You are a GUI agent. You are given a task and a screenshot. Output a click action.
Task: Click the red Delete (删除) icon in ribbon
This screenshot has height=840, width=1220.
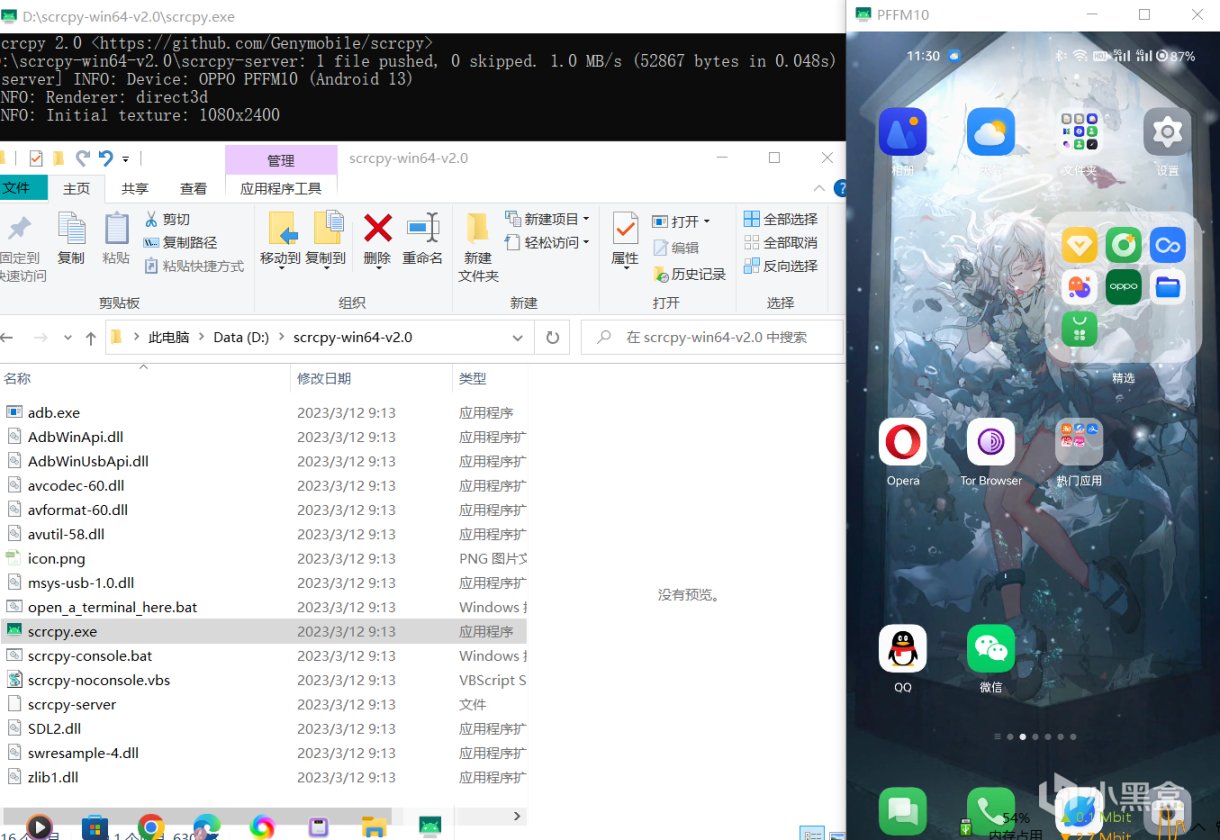377,239
